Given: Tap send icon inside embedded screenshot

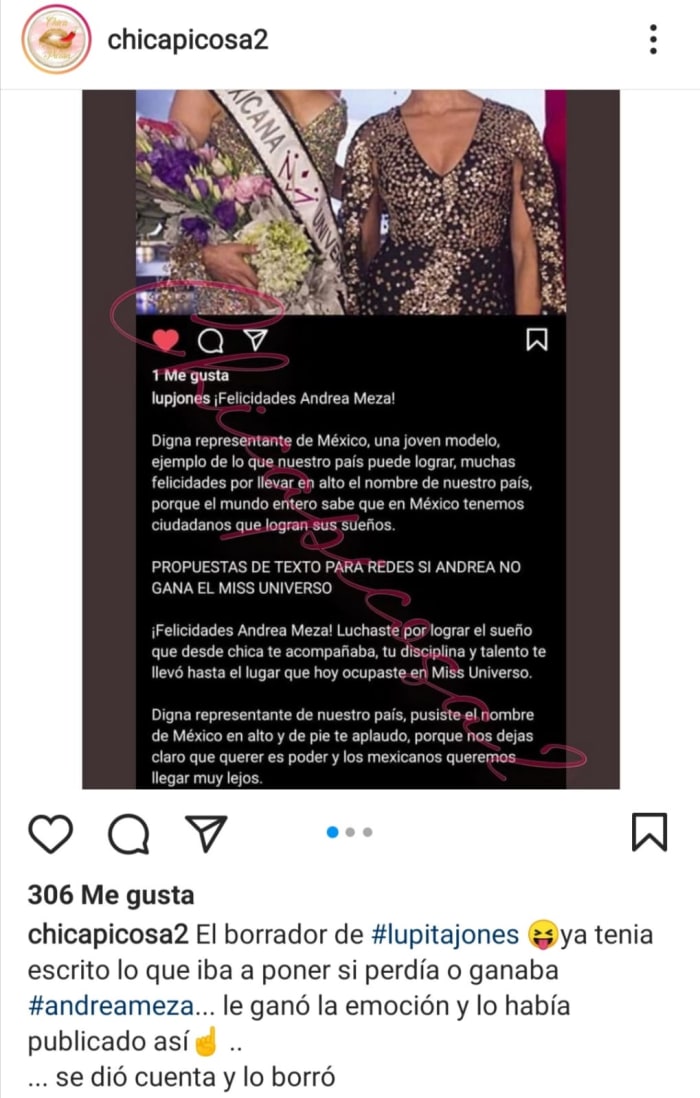Looking at the screenshot, I should point(256,340).
